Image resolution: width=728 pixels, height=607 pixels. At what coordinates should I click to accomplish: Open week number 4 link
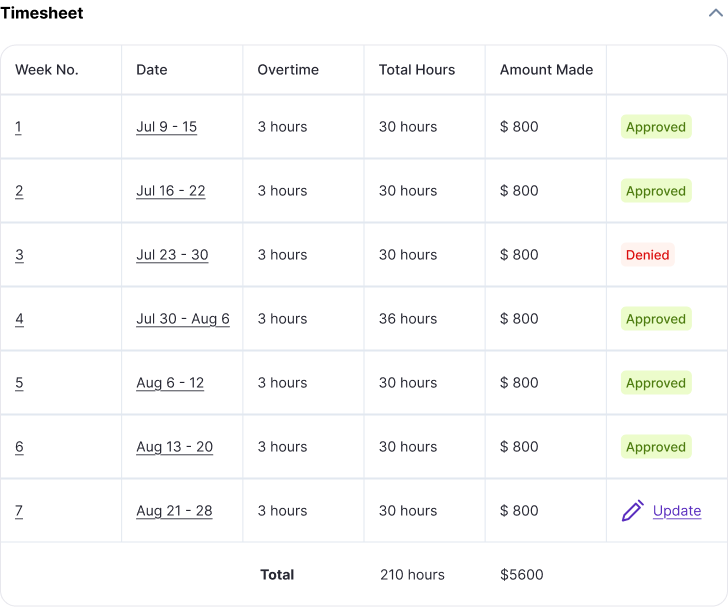[x=19, y=319]
